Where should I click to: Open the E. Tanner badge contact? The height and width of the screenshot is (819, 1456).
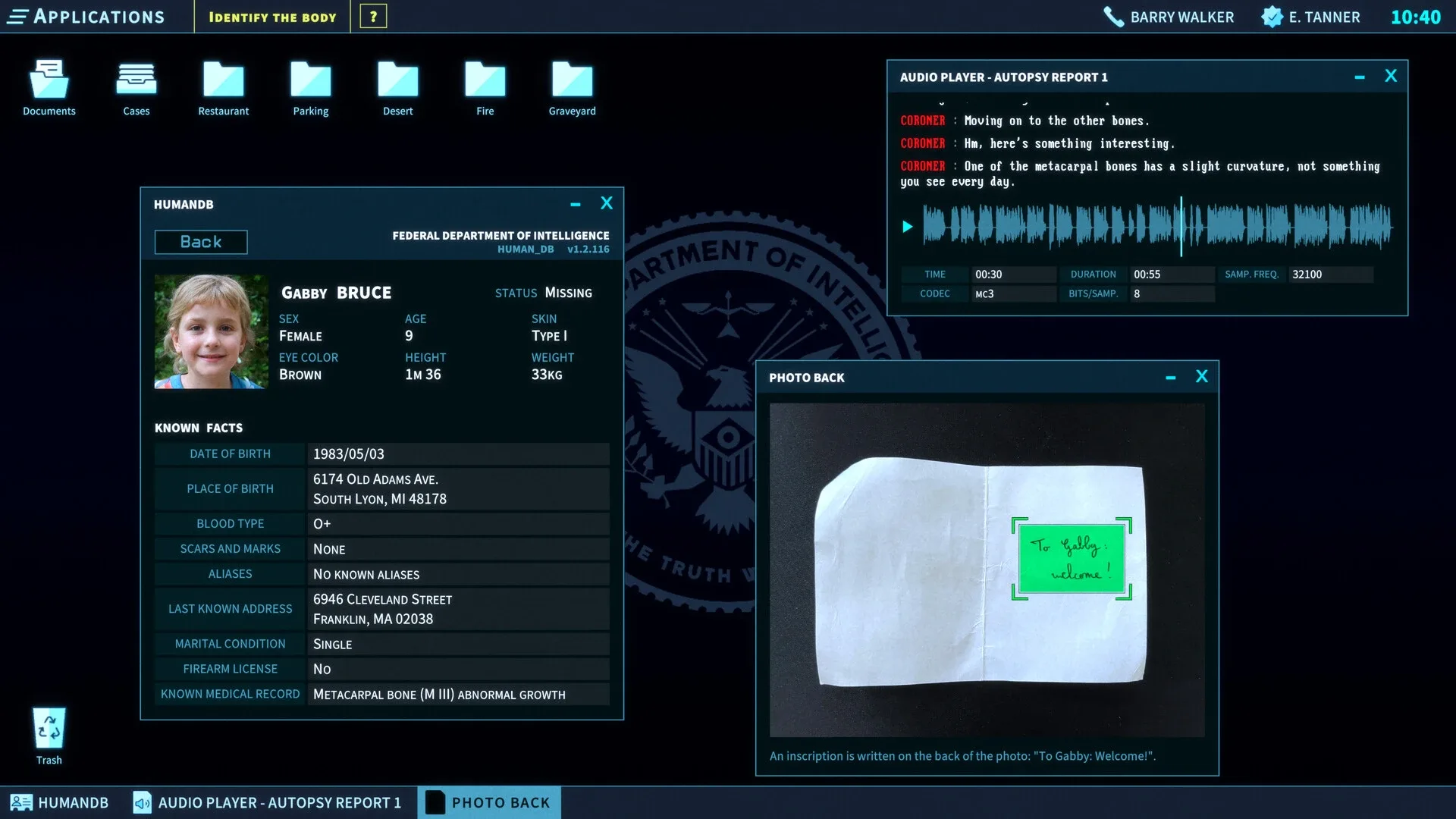tap(1272, 17)
